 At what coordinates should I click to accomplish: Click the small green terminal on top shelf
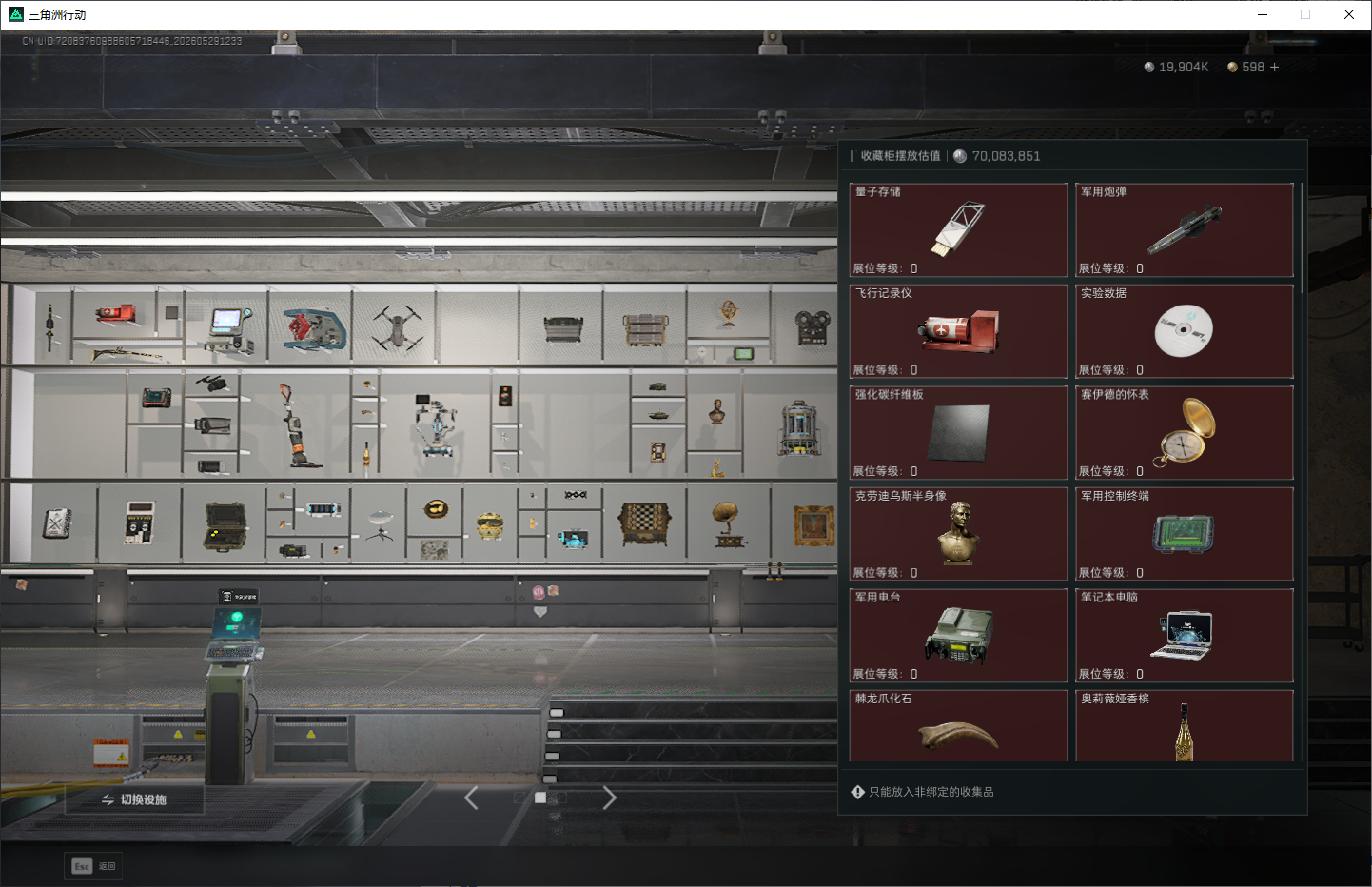[x=743, y=354]
